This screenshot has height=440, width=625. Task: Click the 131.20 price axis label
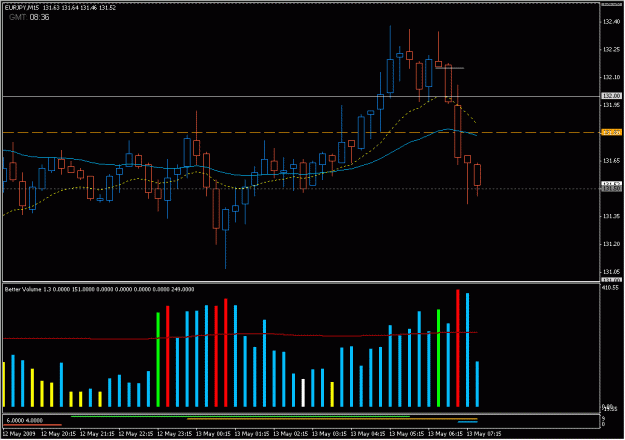(x=612, y=244)
